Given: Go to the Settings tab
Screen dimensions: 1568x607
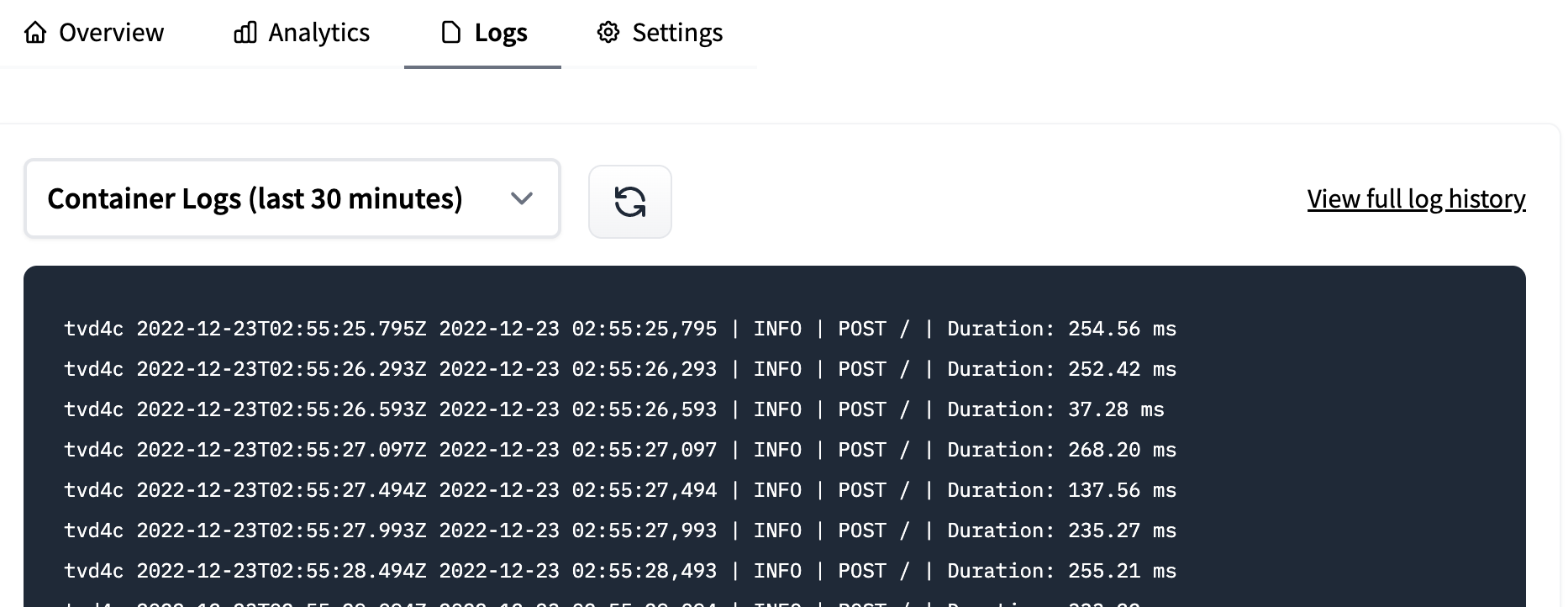Looking at the screenshot, I should [x=677, y=33].
